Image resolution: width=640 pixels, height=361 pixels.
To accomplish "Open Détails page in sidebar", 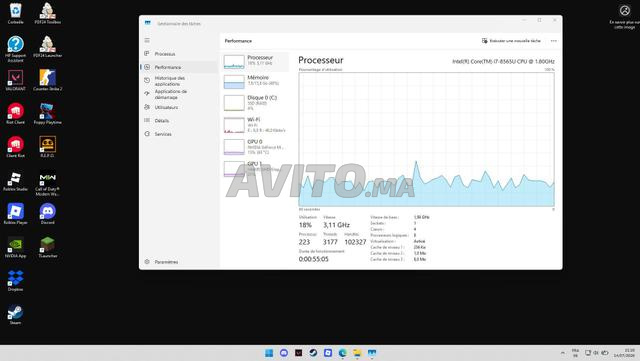I will coord(179,121).
